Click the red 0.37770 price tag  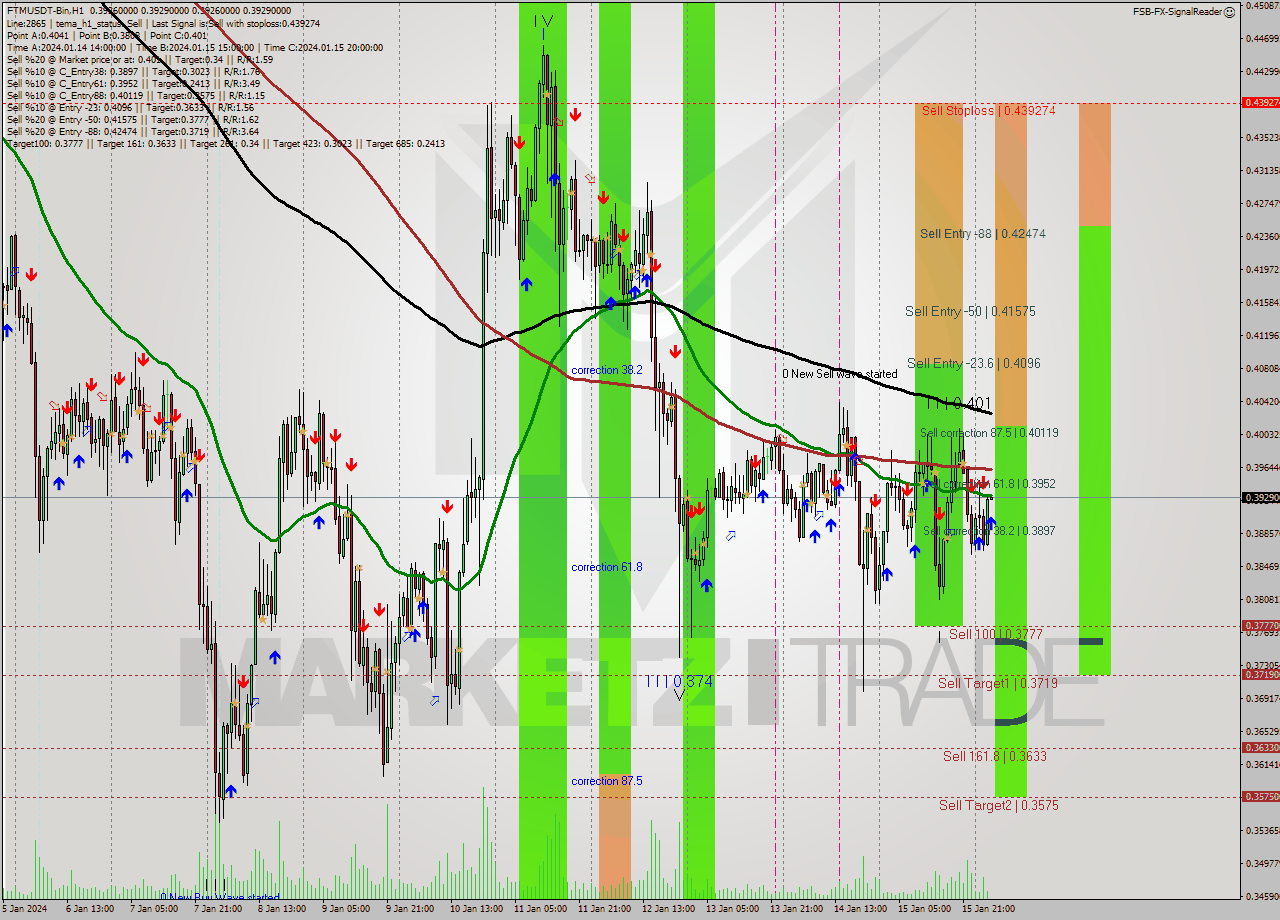1260,626
